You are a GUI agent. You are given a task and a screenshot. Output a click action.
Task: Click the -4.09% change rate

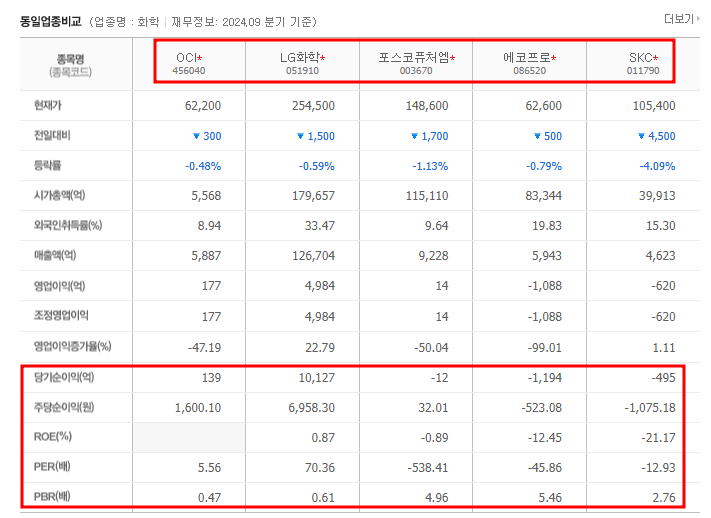(657, 166)
